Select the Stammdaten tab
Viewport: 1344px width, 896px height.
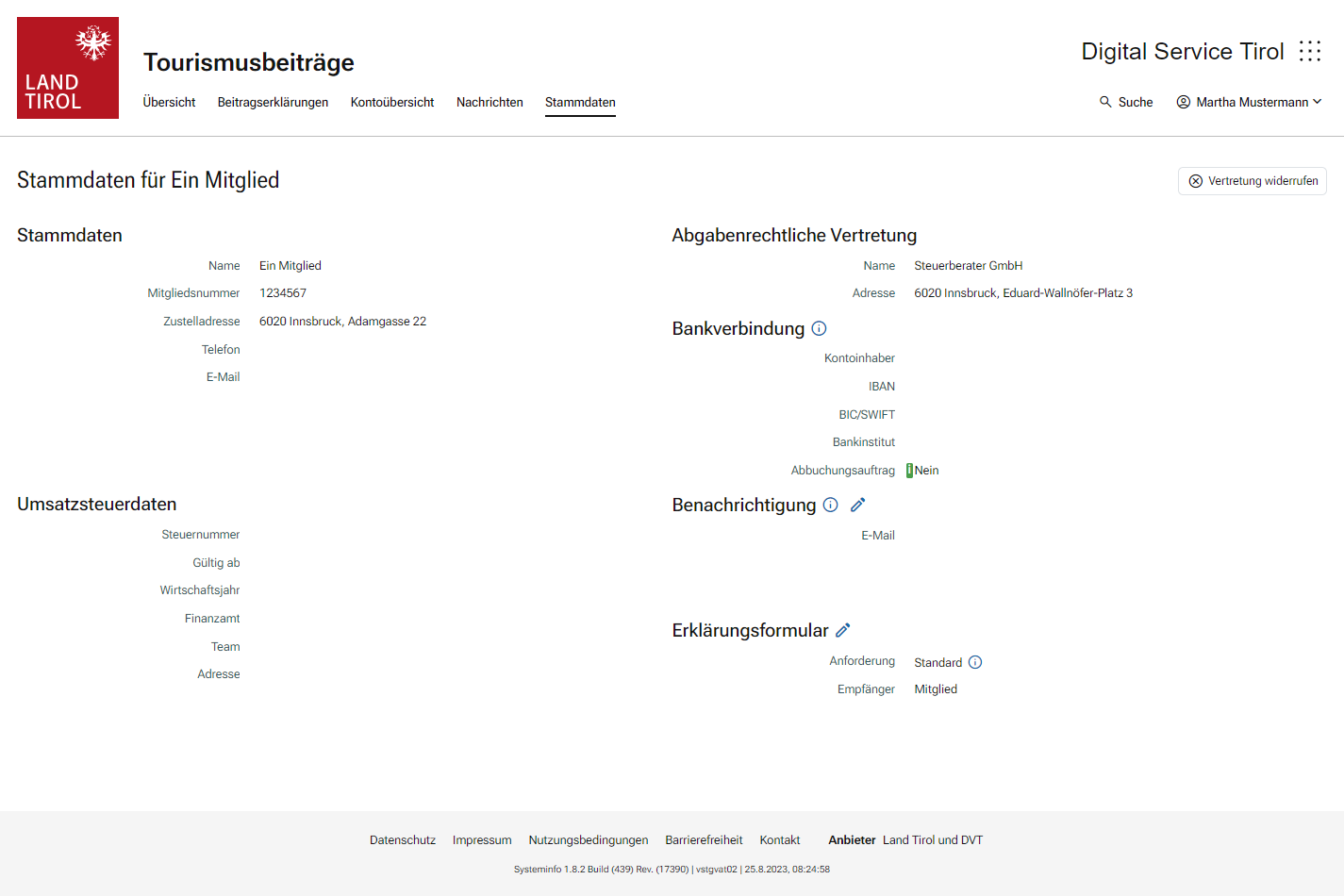click(580, 102)
